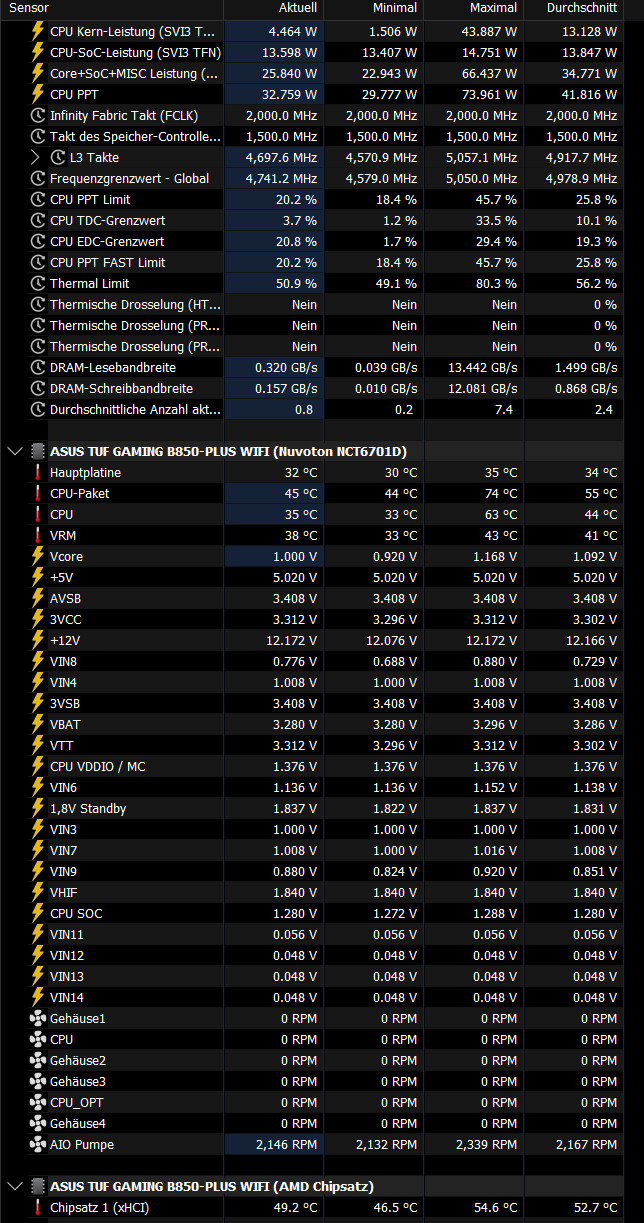Click the 13.442 GB/s maximal DRAM read value
The image size is (644, 1223).
[483, 367]
